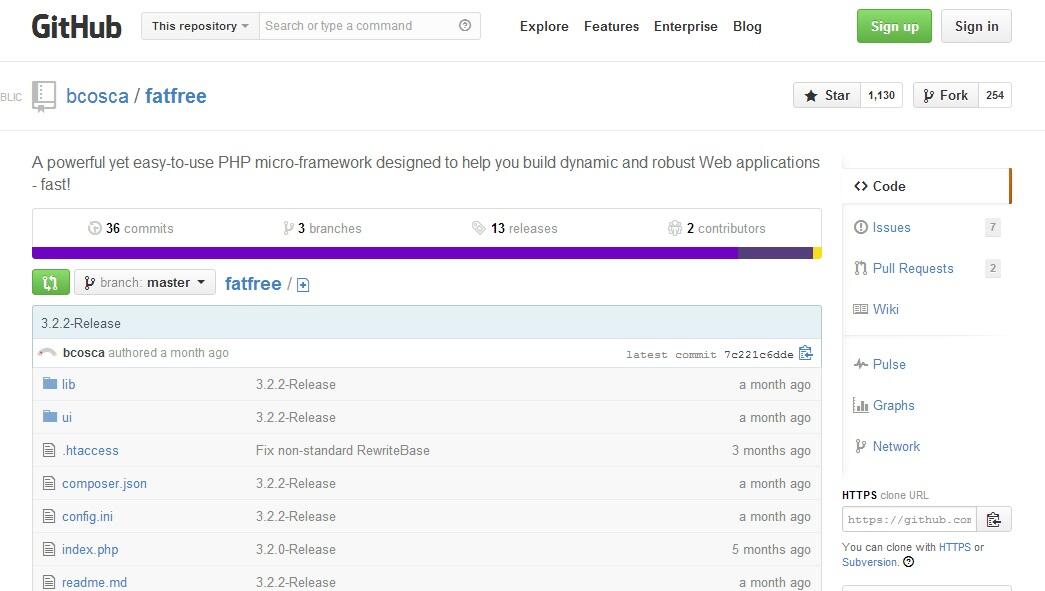Star the fatfree repository
The width and height of the screenshot is (1045, 591).
827,95
